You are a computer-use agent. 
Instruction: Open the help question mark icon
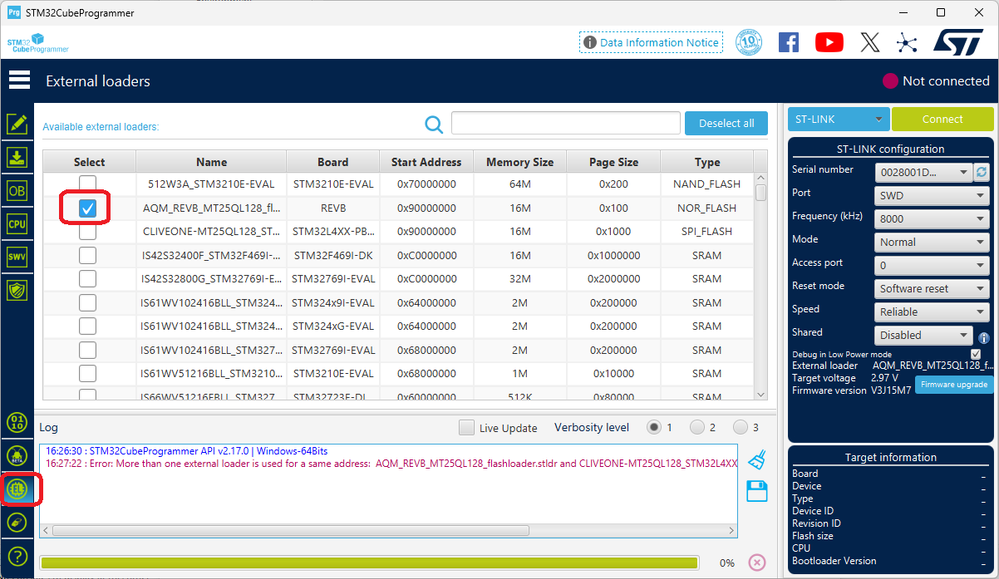[17, 557]
